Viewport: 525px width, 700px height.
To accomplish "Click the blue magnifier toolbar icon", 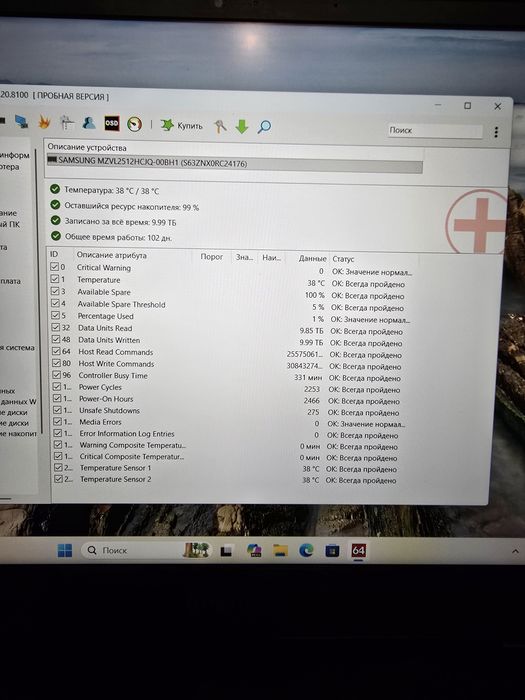I will 264,127.
